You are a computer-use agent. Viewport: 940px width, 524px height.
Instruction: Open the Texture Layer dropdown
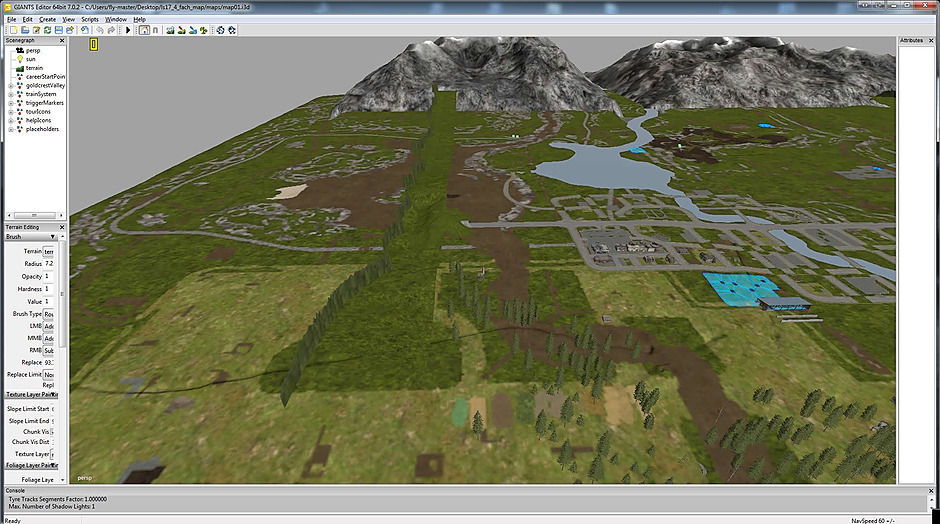coord(52,454)
